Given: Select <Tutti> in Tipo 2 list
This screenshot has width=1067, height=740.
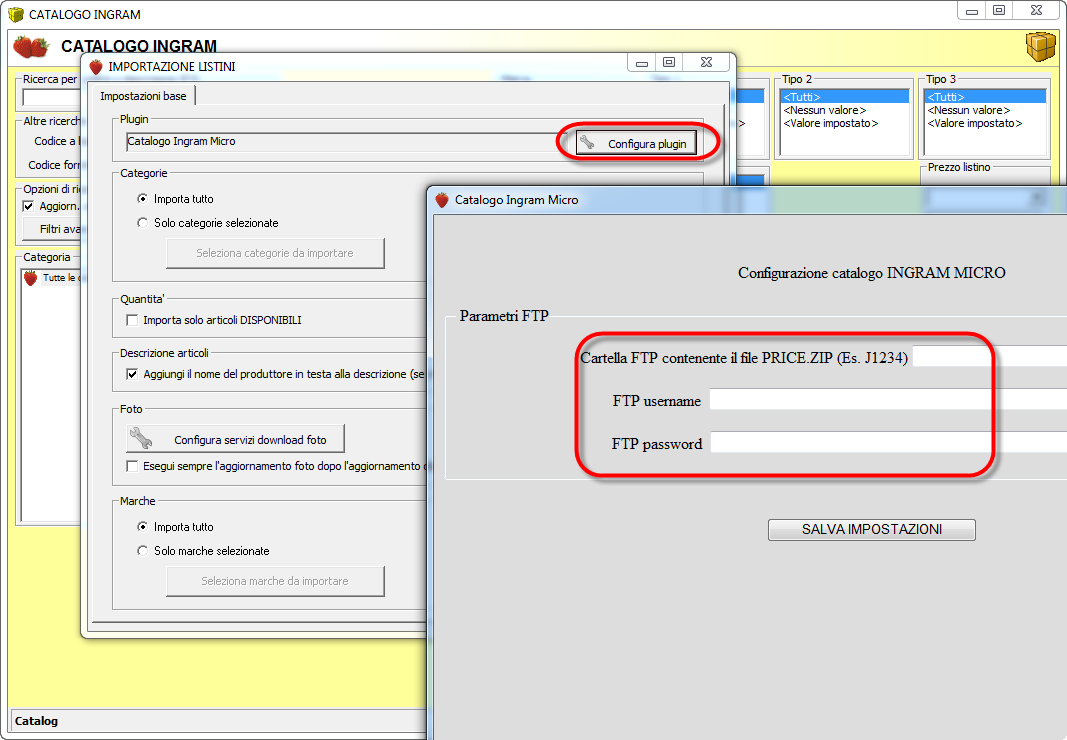Looking at the screenshot, I should pos(844,97).
